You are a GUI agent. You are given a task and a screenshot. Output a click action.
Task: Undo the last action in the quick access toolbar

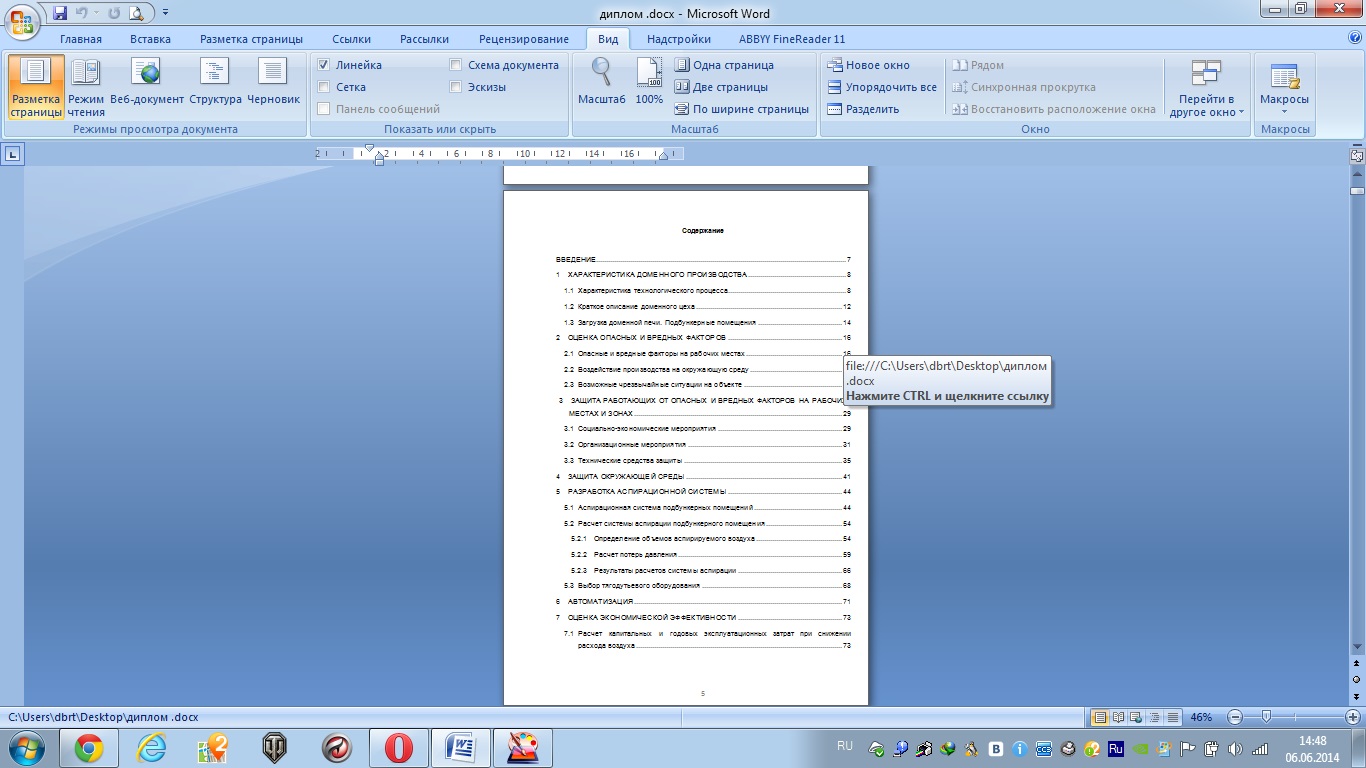(84, 13)
